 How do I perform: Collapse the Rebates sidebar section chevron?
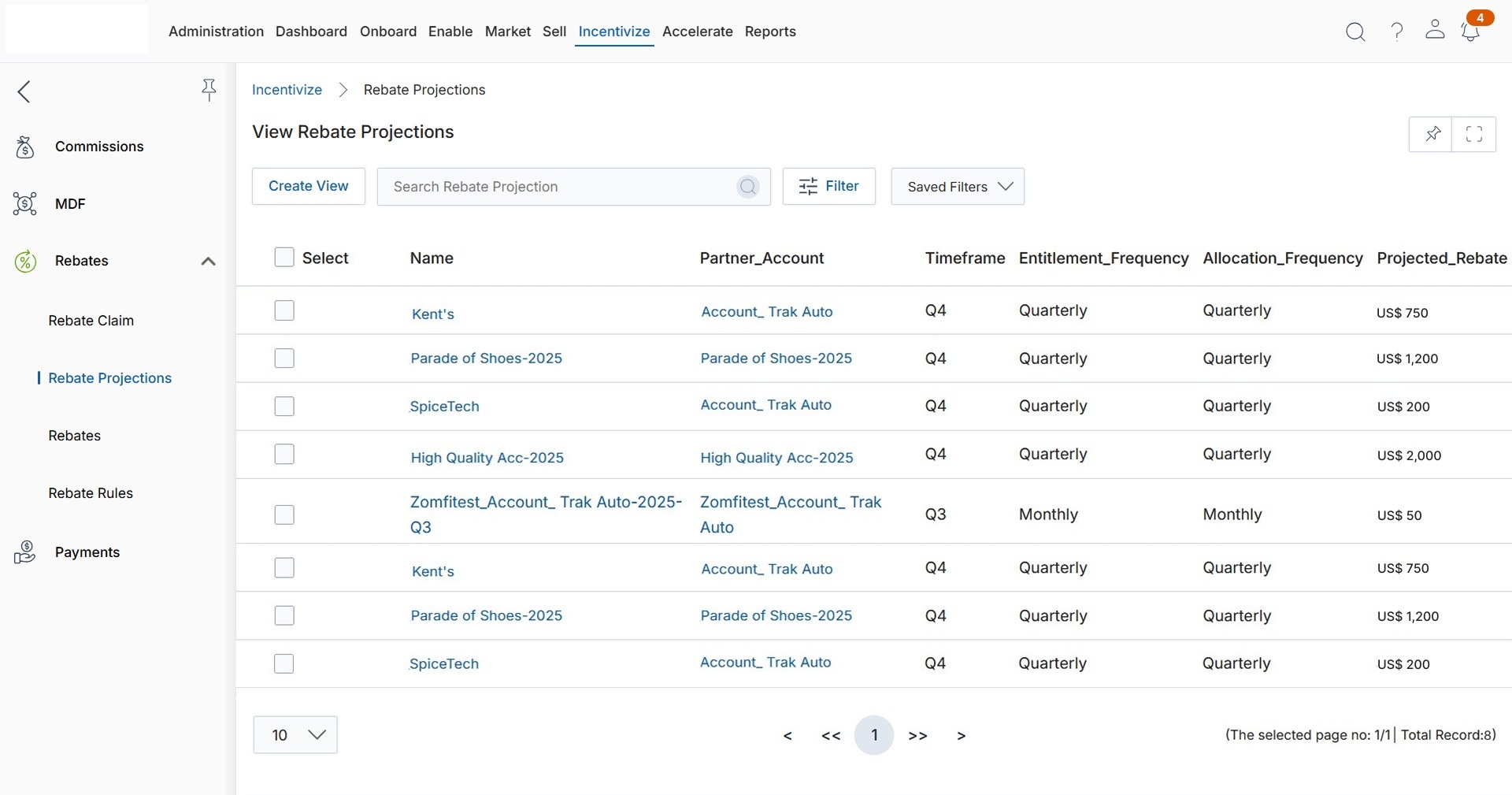(x=208, y=262)
